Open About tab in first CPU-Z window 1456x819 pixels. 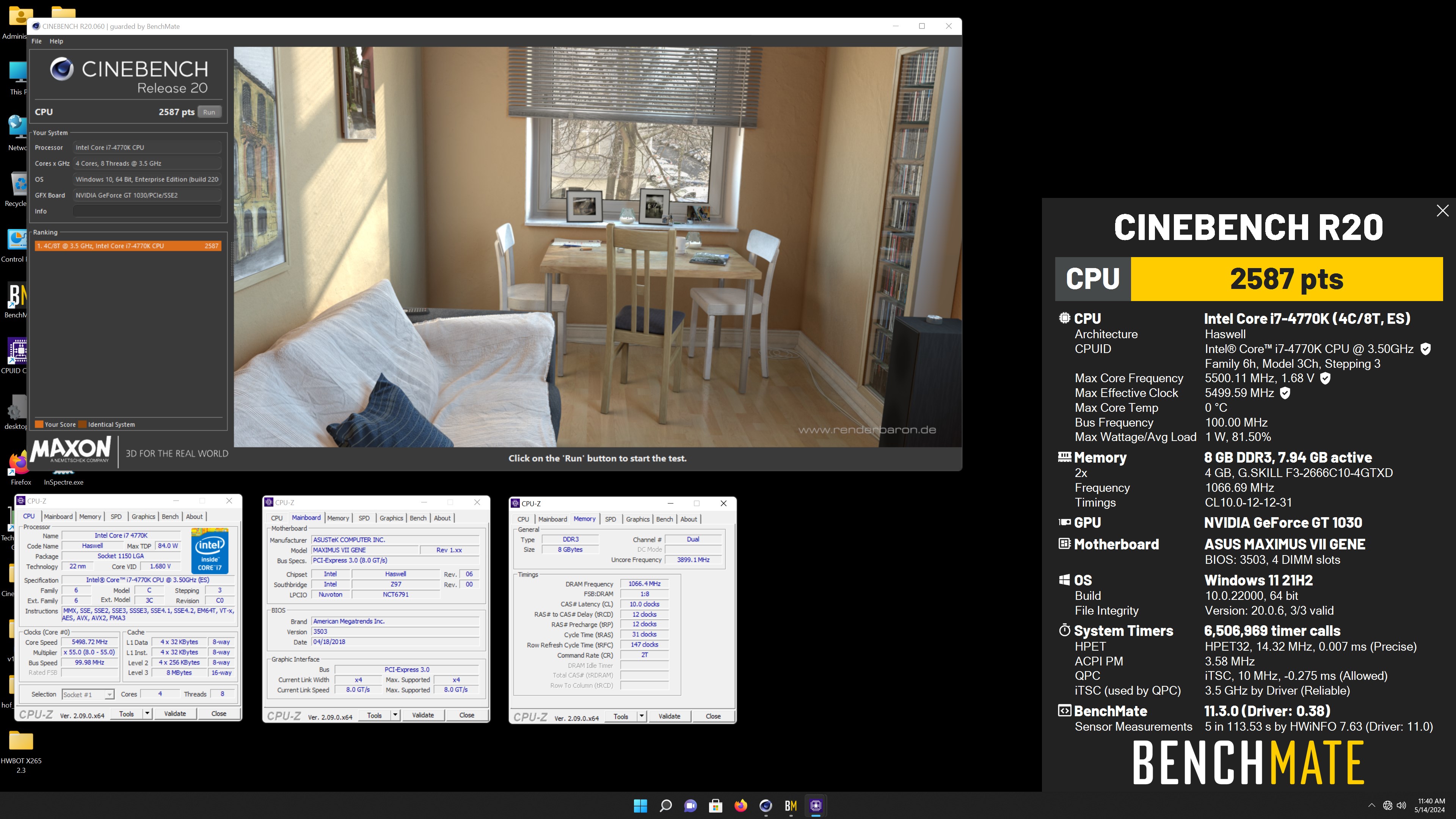(194, 516)
